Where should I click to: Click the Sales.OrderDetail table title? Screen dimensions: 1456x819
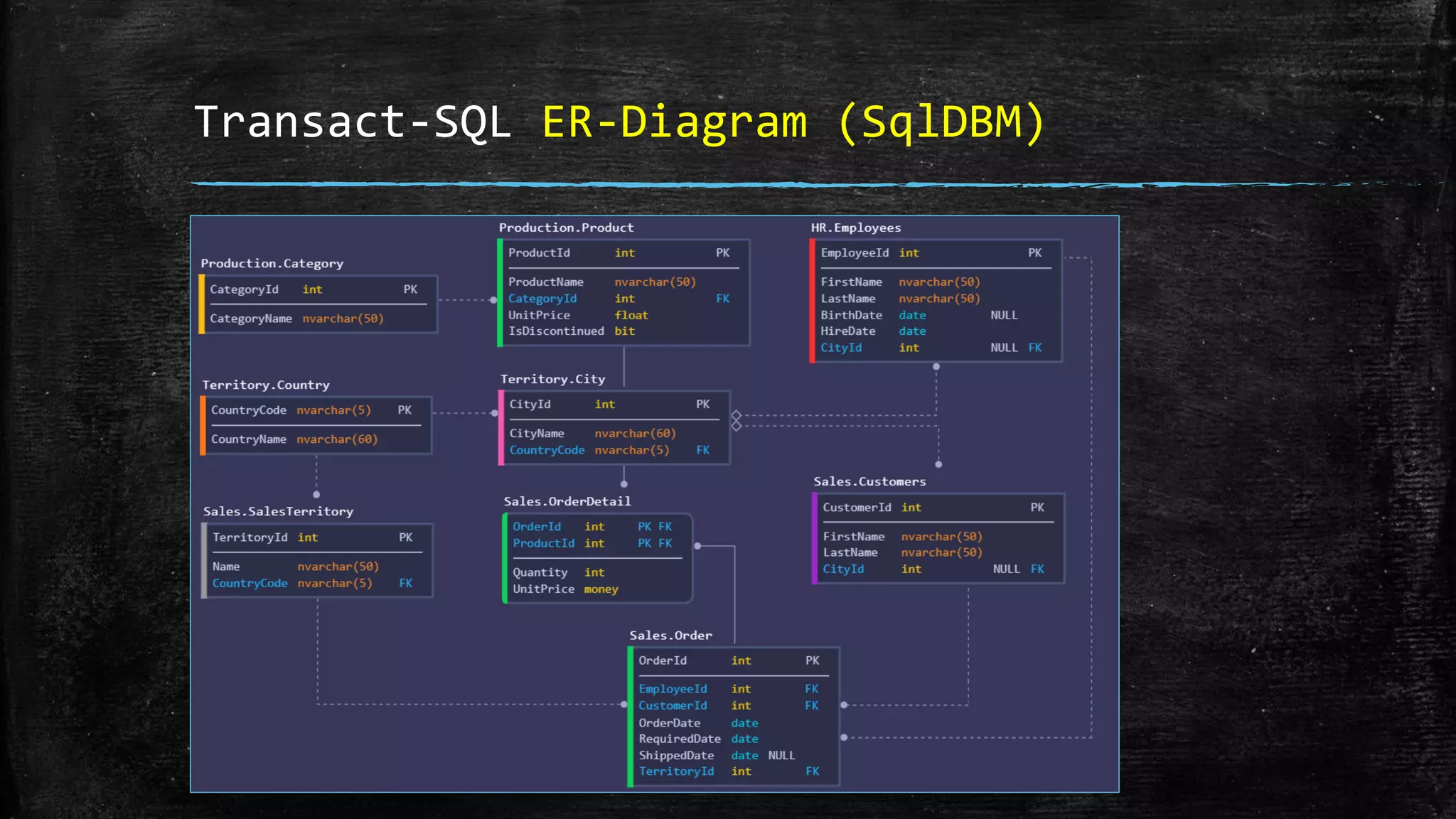(x=567, y=501)
